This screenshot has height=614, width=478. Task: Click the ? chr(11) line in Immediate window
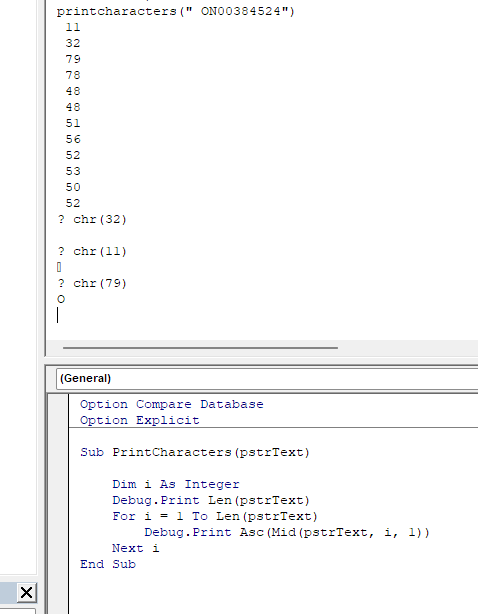tap(92, 251)
